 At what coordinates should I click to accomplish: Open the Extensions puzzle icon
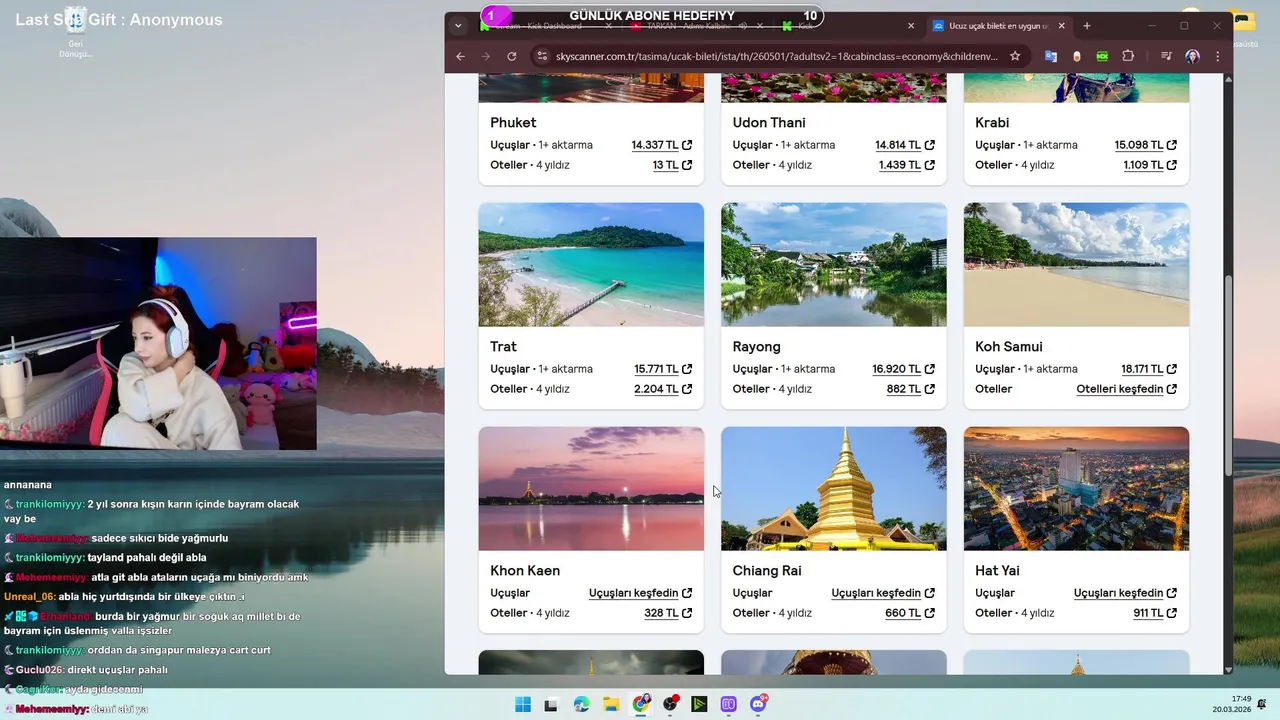[x=1129, y=56]
